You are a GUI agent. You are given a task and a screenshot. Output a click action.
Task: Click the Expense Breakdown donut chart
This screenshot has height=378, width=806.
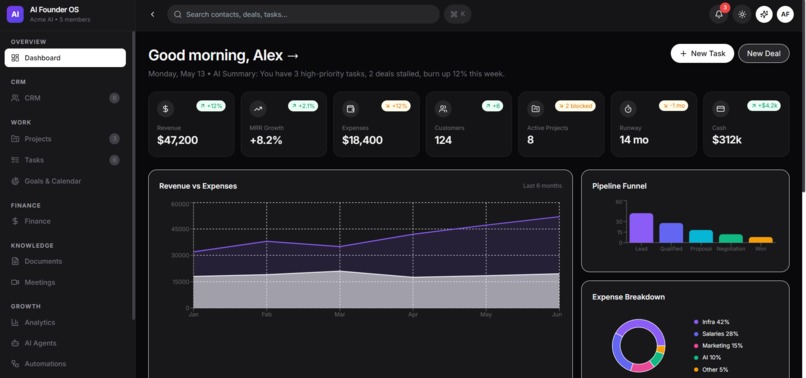638,346
